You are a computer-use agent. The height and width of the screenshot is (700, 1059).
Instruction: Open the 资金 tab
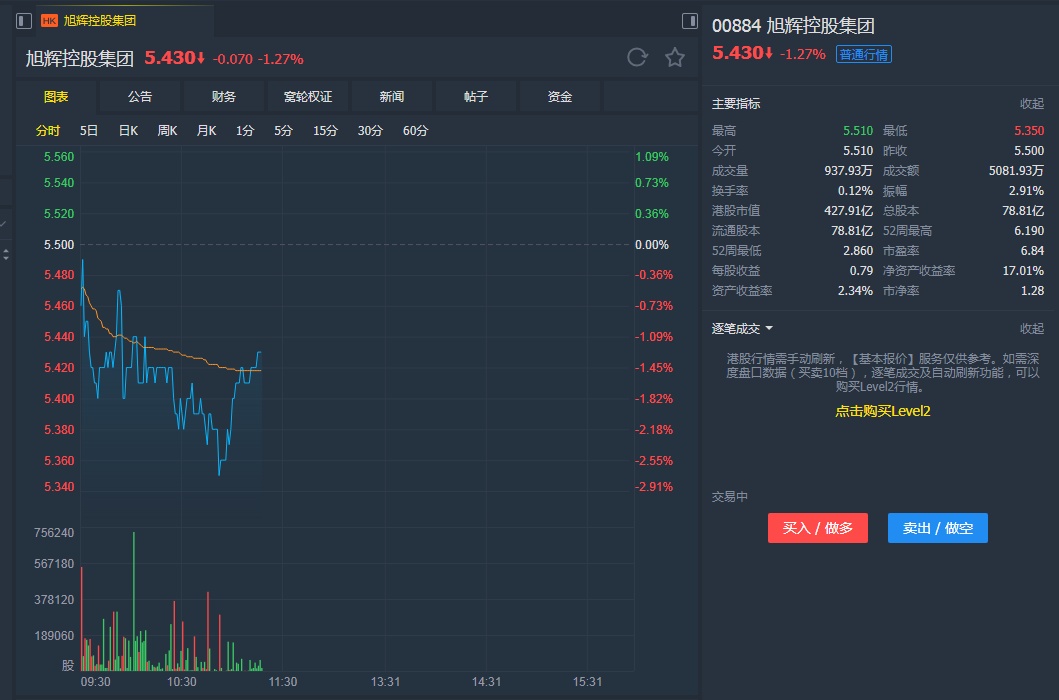tap(560, 97)
